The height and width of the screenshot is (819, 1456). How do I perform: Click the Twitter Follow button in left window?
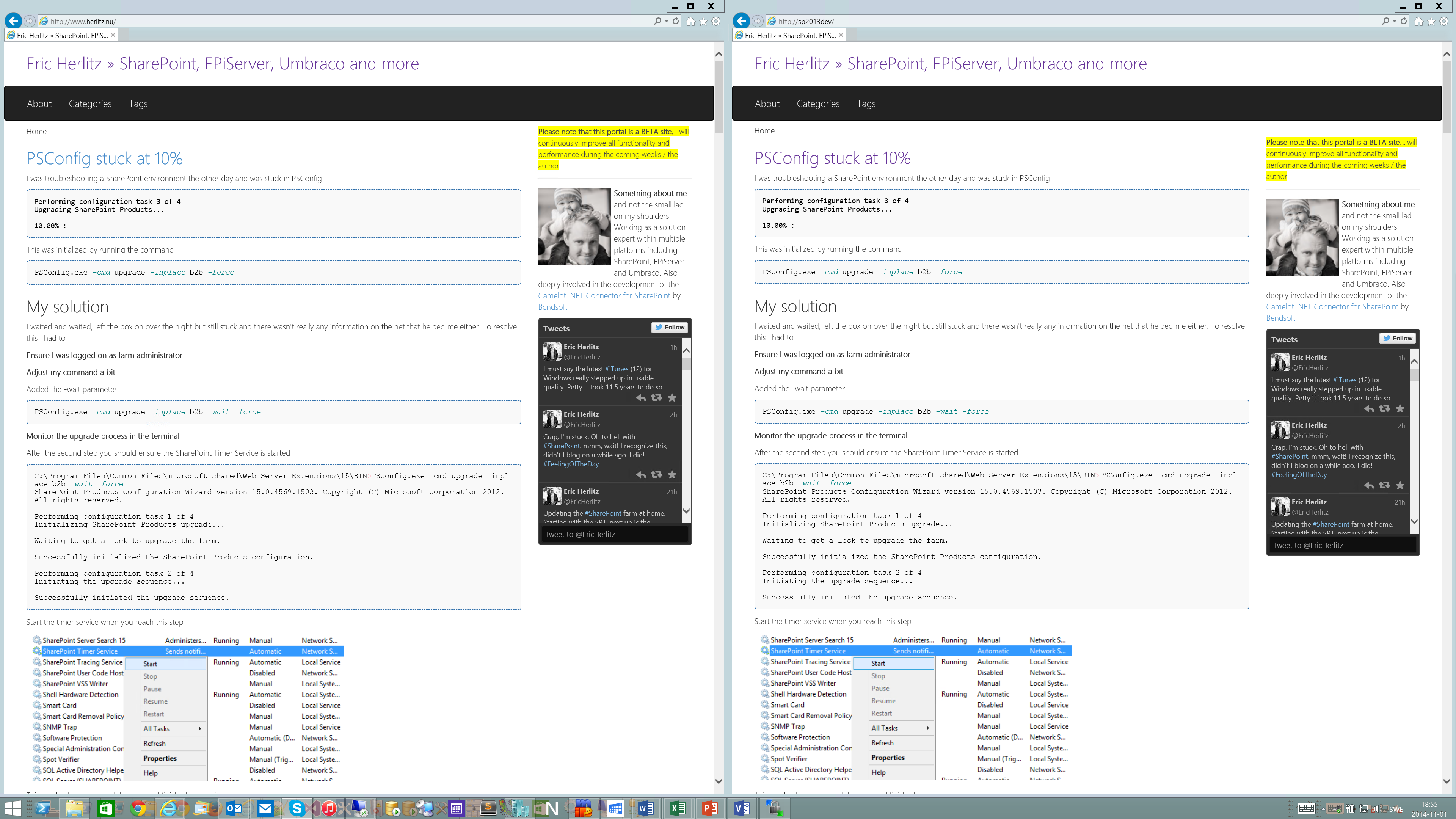point(670,327)
